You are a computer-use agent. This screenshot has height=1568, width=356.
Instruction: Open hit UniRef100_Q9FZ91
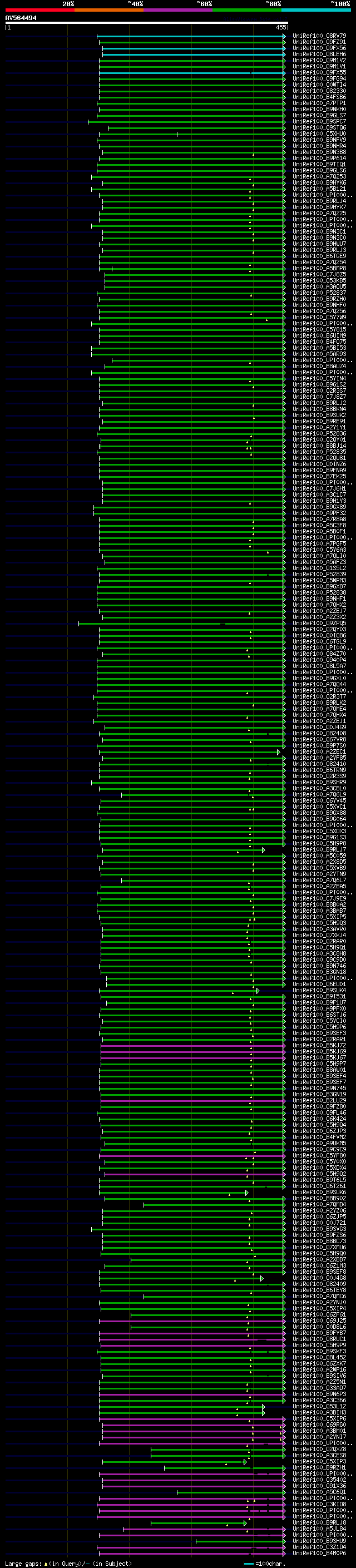click(x=319, y=42)
